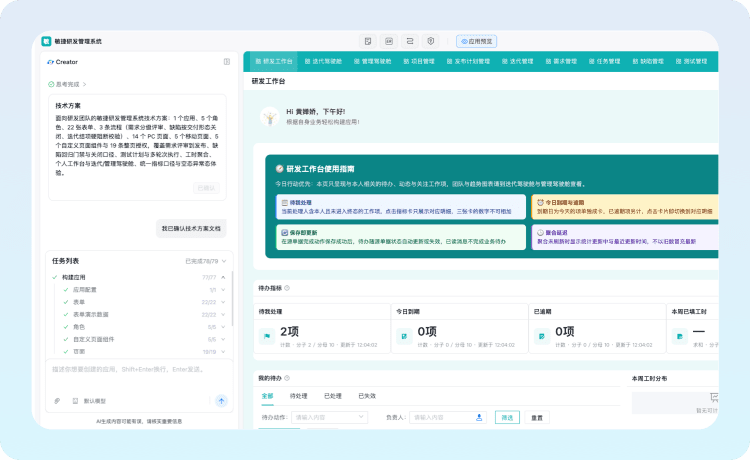Open the 缺陷管理 nav tab

coord(648,61)
